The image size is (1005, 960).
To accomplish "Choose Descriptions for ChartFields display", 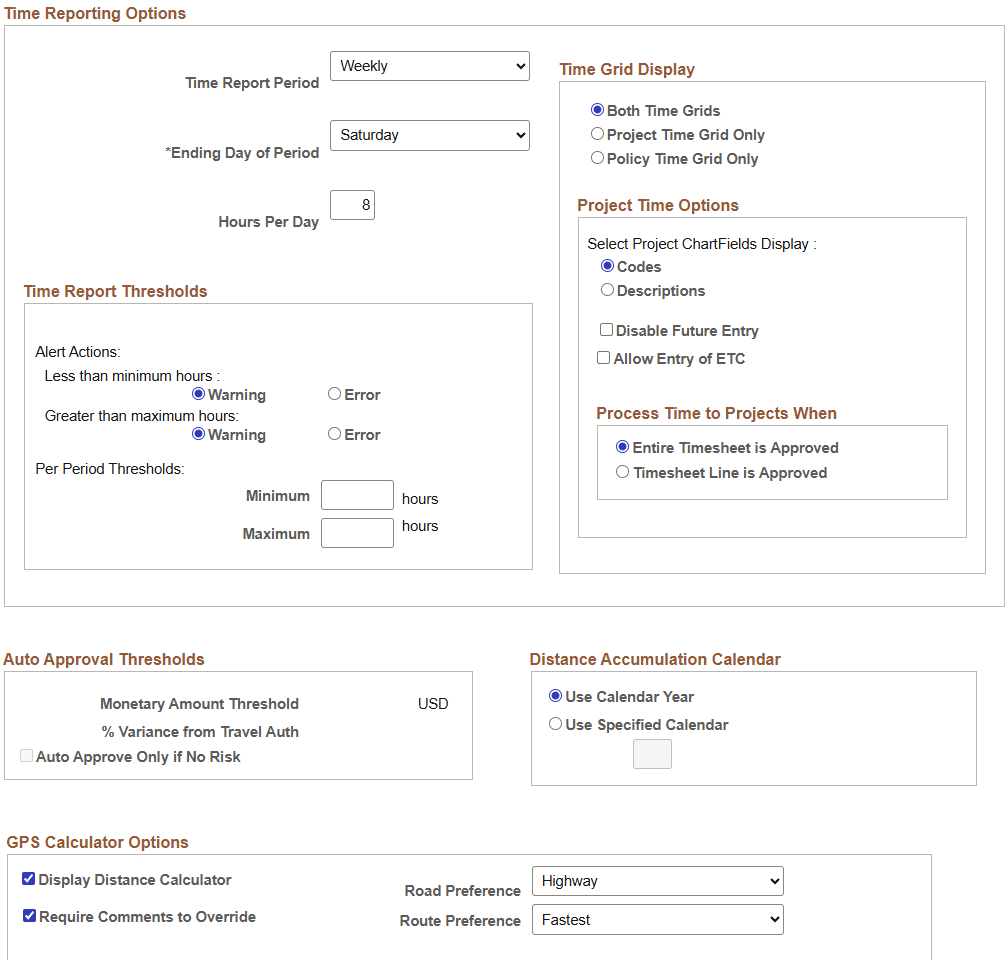I will pos(608,290).
